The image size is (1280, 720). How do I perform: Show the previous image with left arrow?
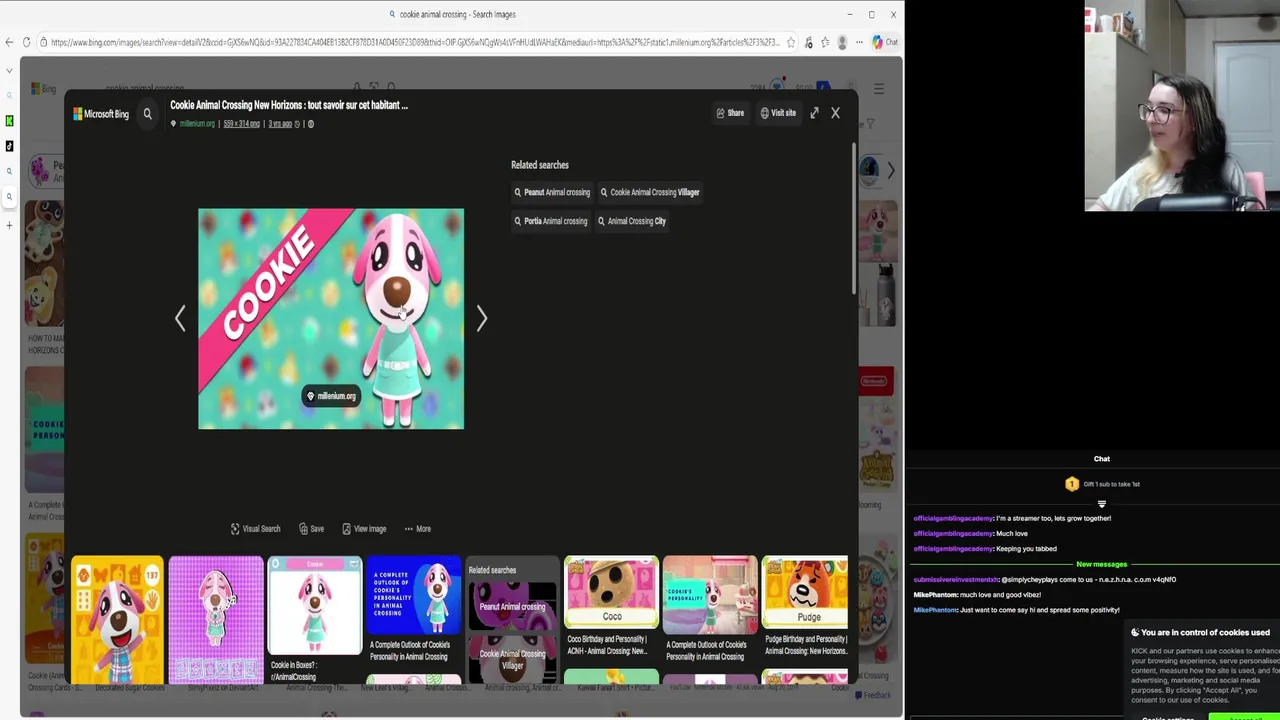coord(180,318)
